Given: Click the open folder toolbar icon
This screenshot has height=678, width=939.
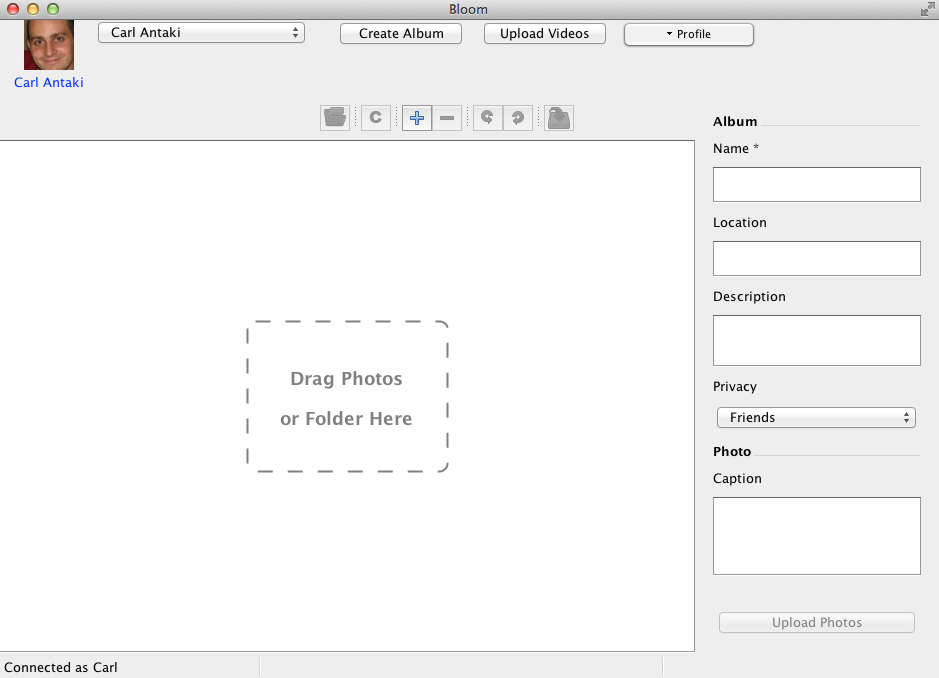Looking at the screenshot, I should point(335,118).
